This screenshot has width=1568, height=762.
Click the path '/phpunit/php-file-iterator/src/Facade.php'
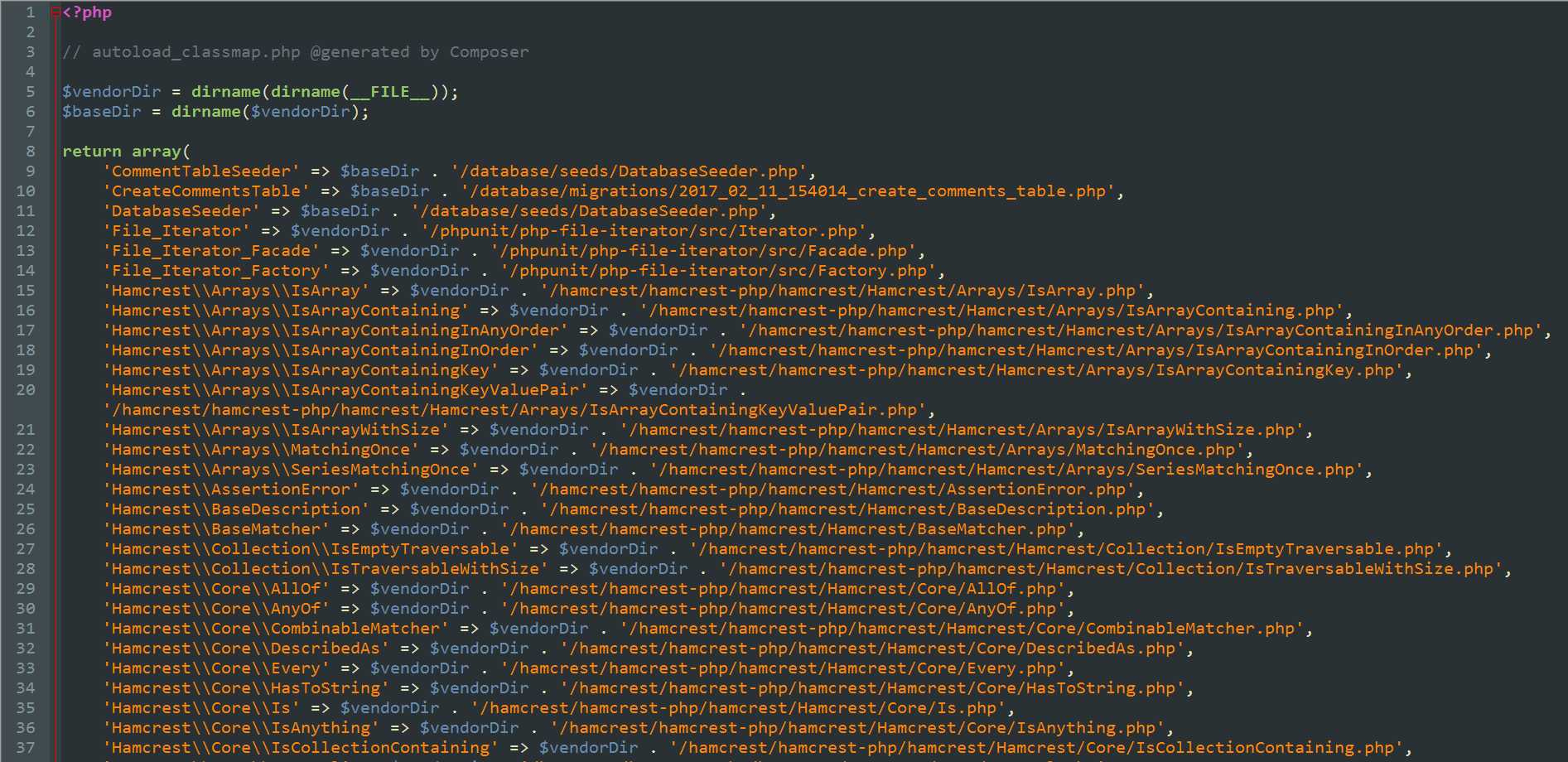click(x=703, y=251)
